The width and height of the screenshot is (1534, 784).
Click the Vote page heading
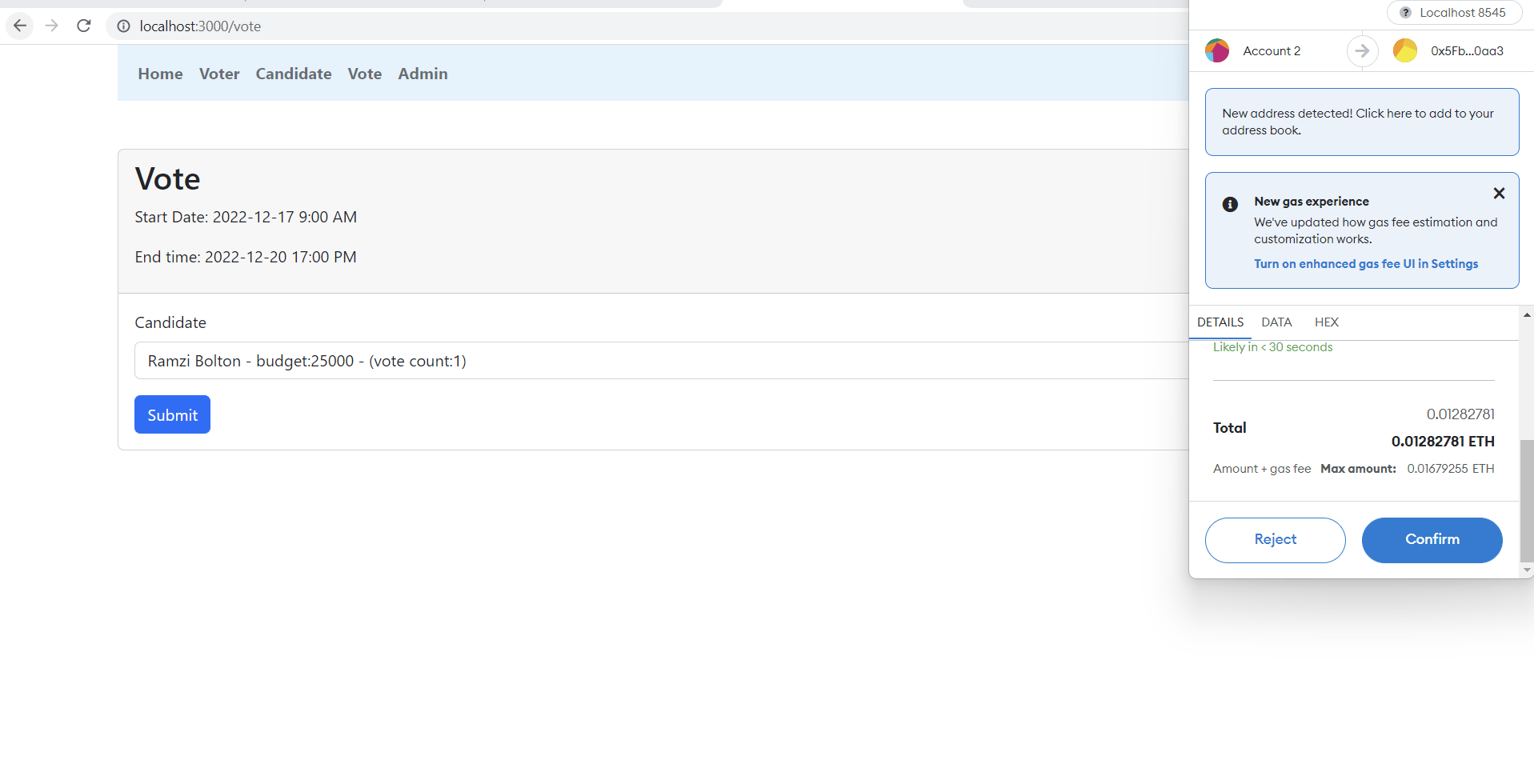[x=167, y=178]
